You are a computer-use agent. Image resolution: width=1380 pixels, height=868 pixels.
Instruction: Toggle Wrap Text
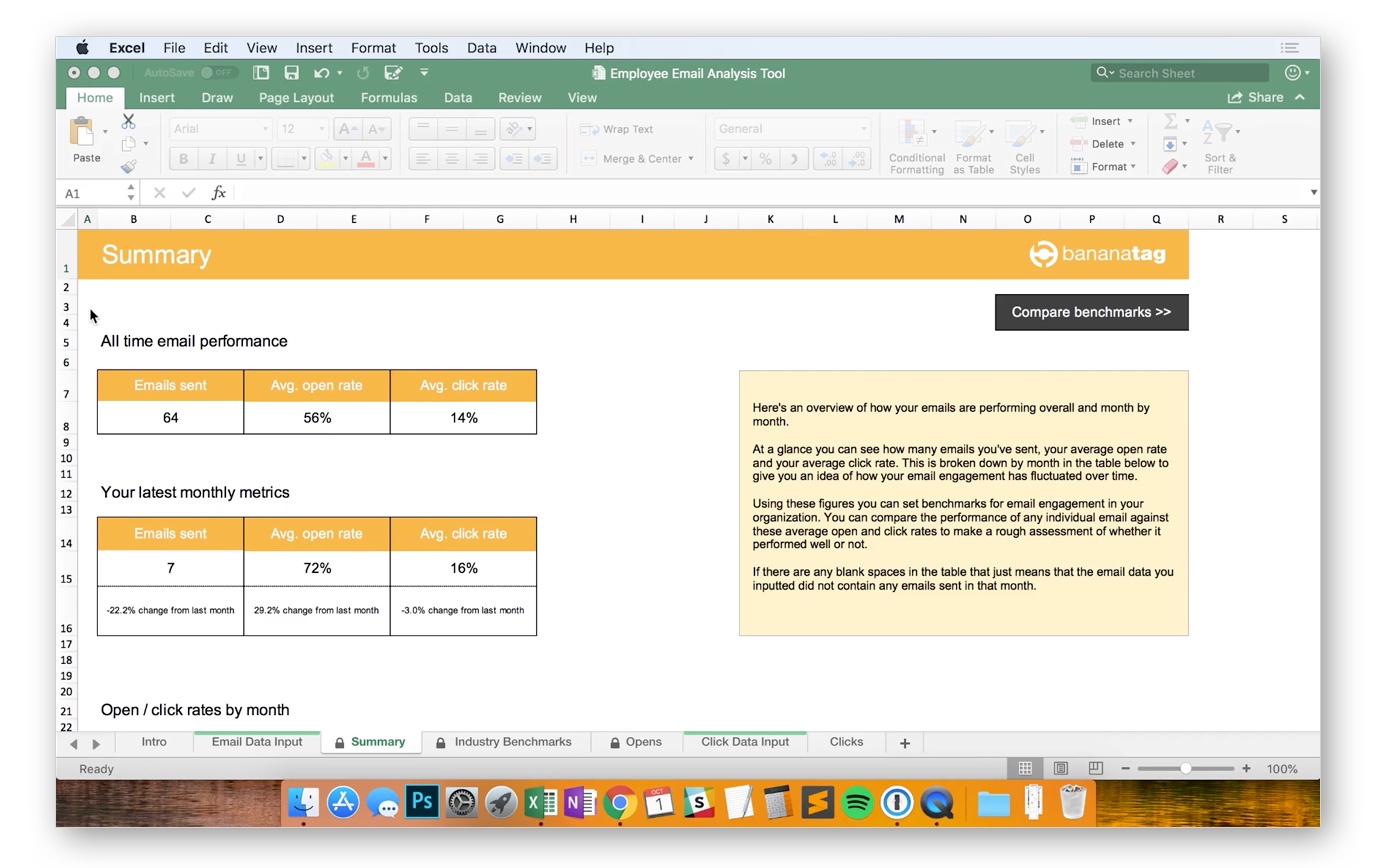pyautogui.click(x=617, y=129)
